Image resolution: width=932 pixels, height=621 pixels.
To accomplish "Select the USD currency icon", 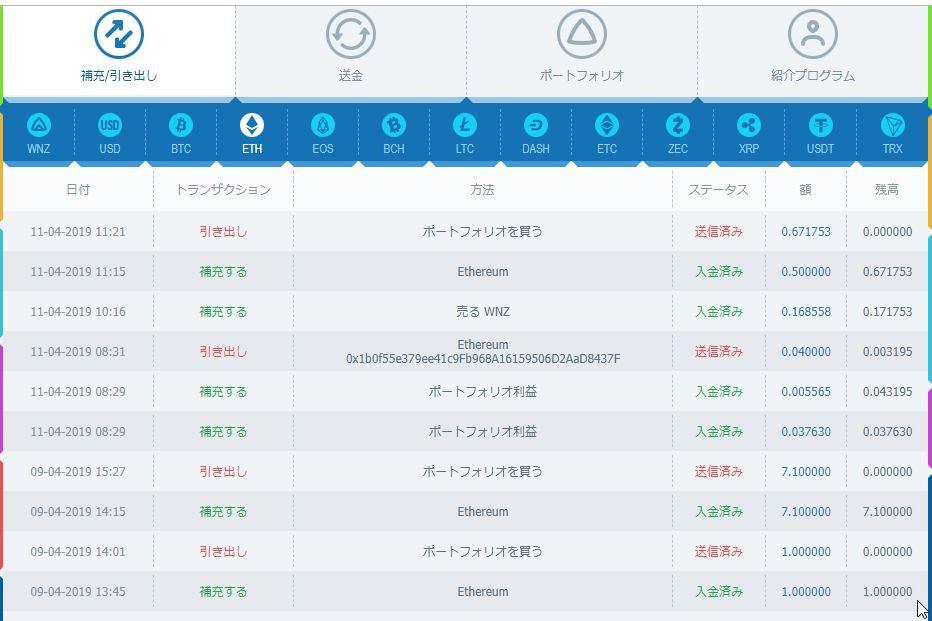I will (110, 133).
